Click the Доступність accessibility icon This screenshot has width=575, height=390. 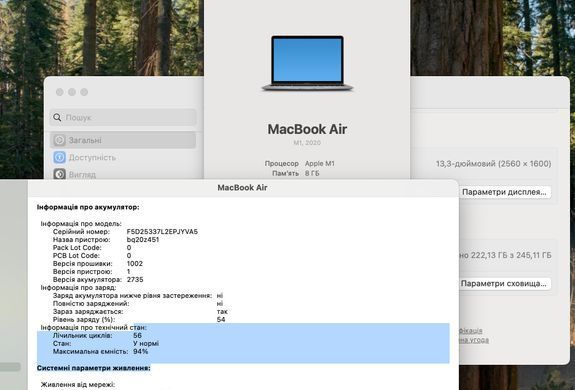point(59,157)
